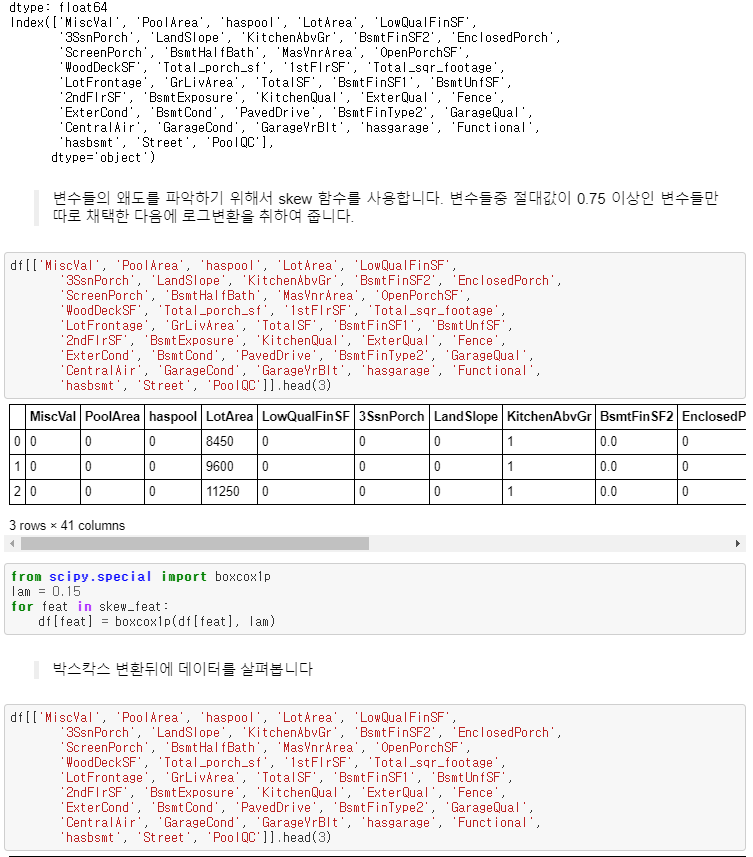Click 'Index([' at the output's start
Image resolution: width=753 pixels, height=857 pixels.
pos(35,23)
